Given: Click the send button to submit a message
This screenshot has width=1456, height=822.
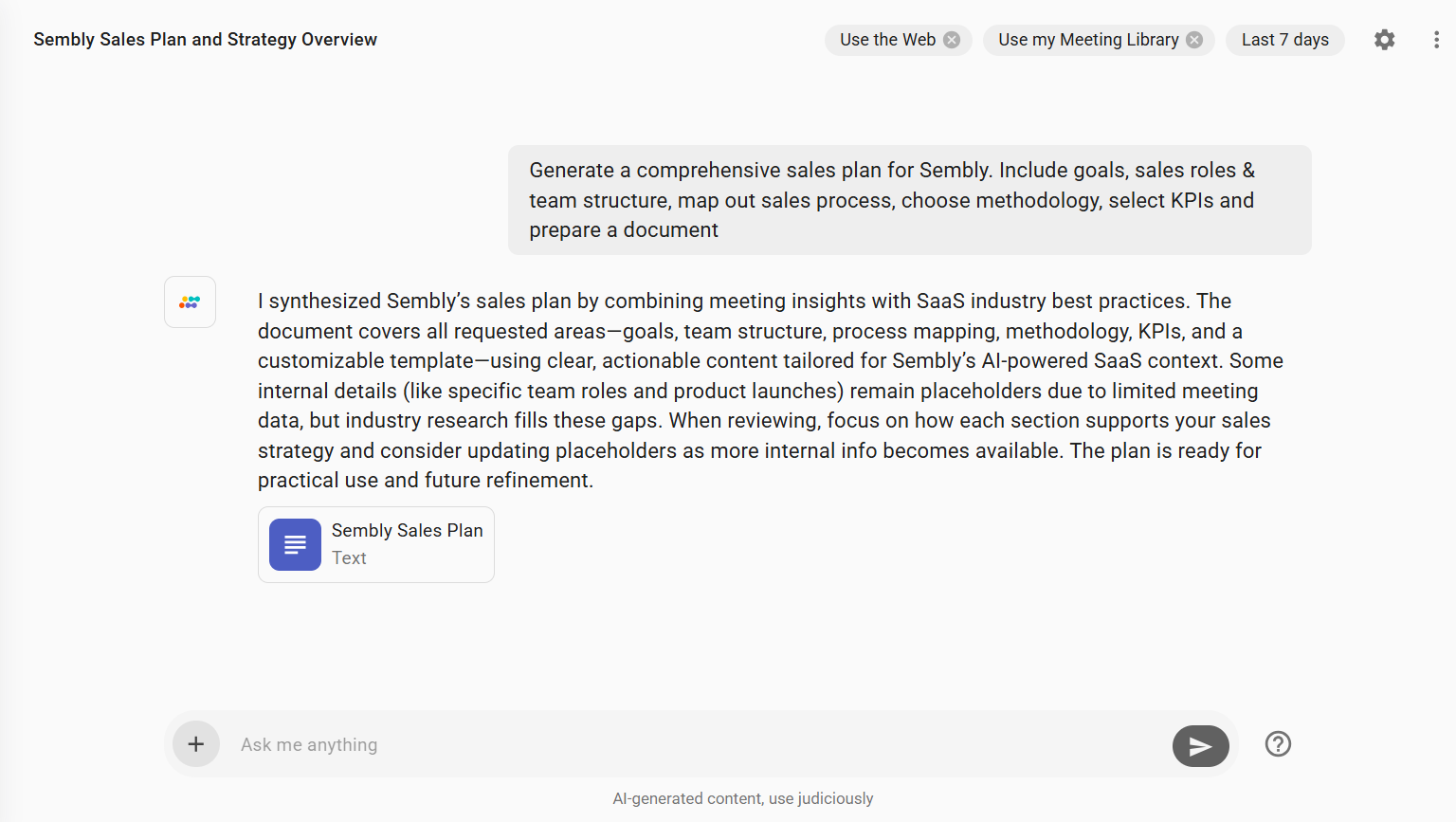Looking at the screenshot, I should point(1200,745).
